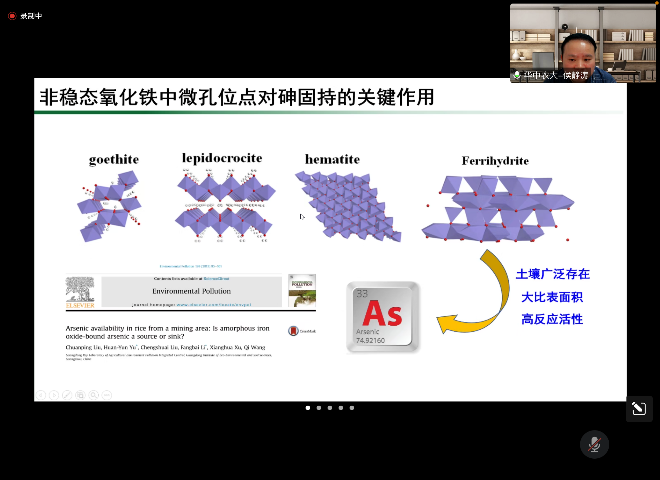Open the see-all-slides grid icon
This screenshot has height=480, width=660.
[x=78, y=394]
